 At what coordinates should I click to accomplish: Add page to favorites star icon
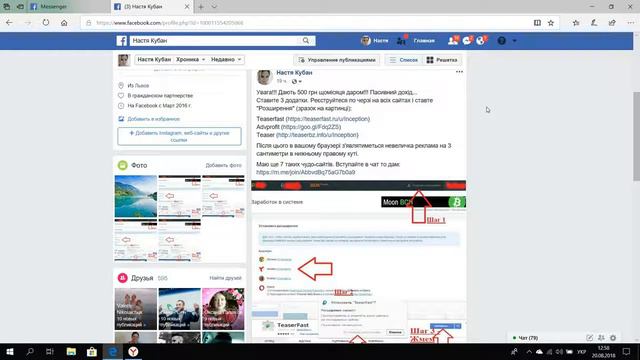551,23
